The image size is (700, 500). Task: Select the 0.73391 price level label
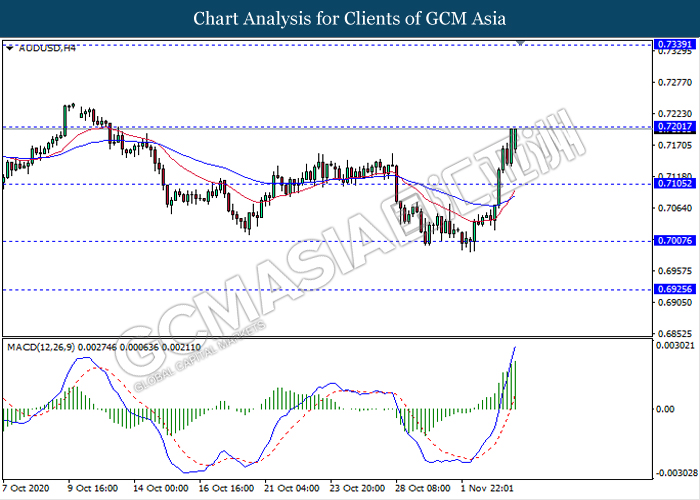pyautogui.click(x=675, y=45)
